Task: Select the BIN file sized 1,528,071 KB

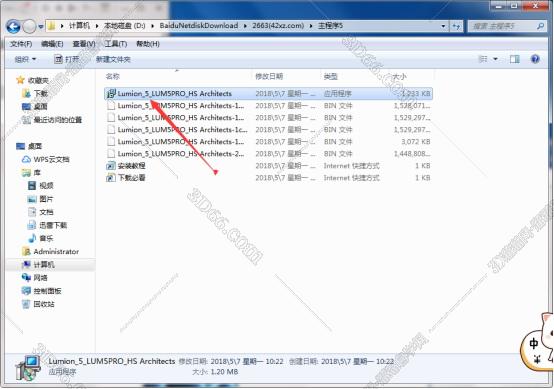Action: coord(269,106)
